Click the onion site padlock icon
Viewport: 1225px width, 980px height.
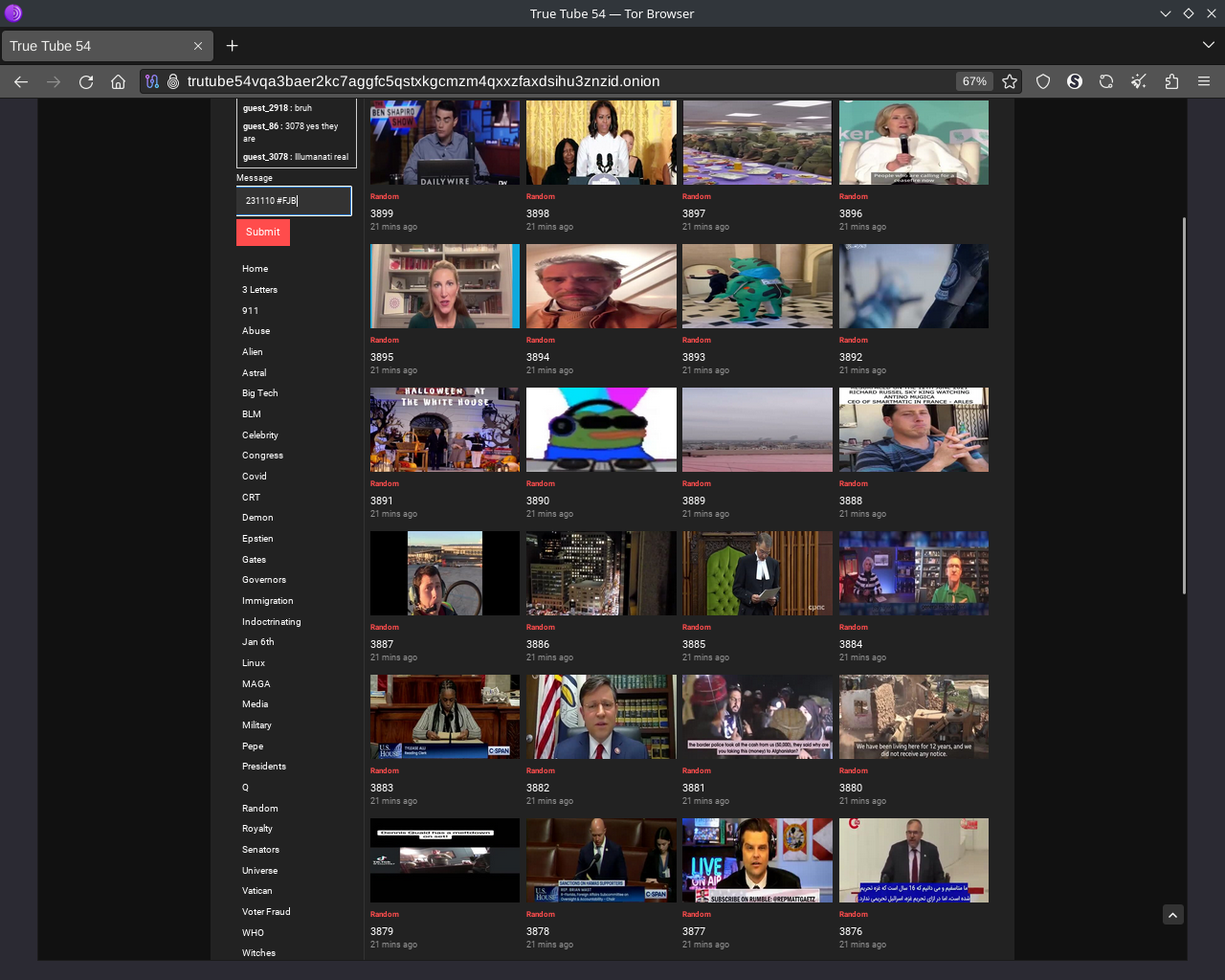(173, 81)
